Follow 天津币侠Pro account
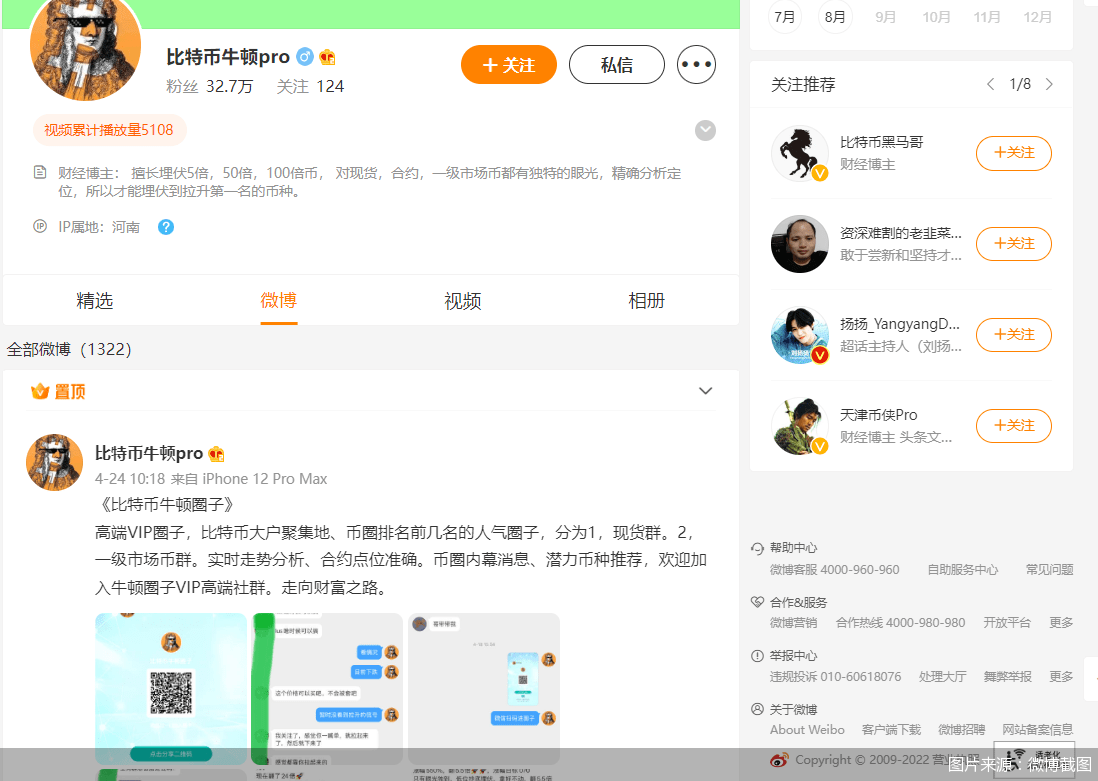Image resolution: width=1098 pixels, height=781 pixels. (x=1013, y=426)
